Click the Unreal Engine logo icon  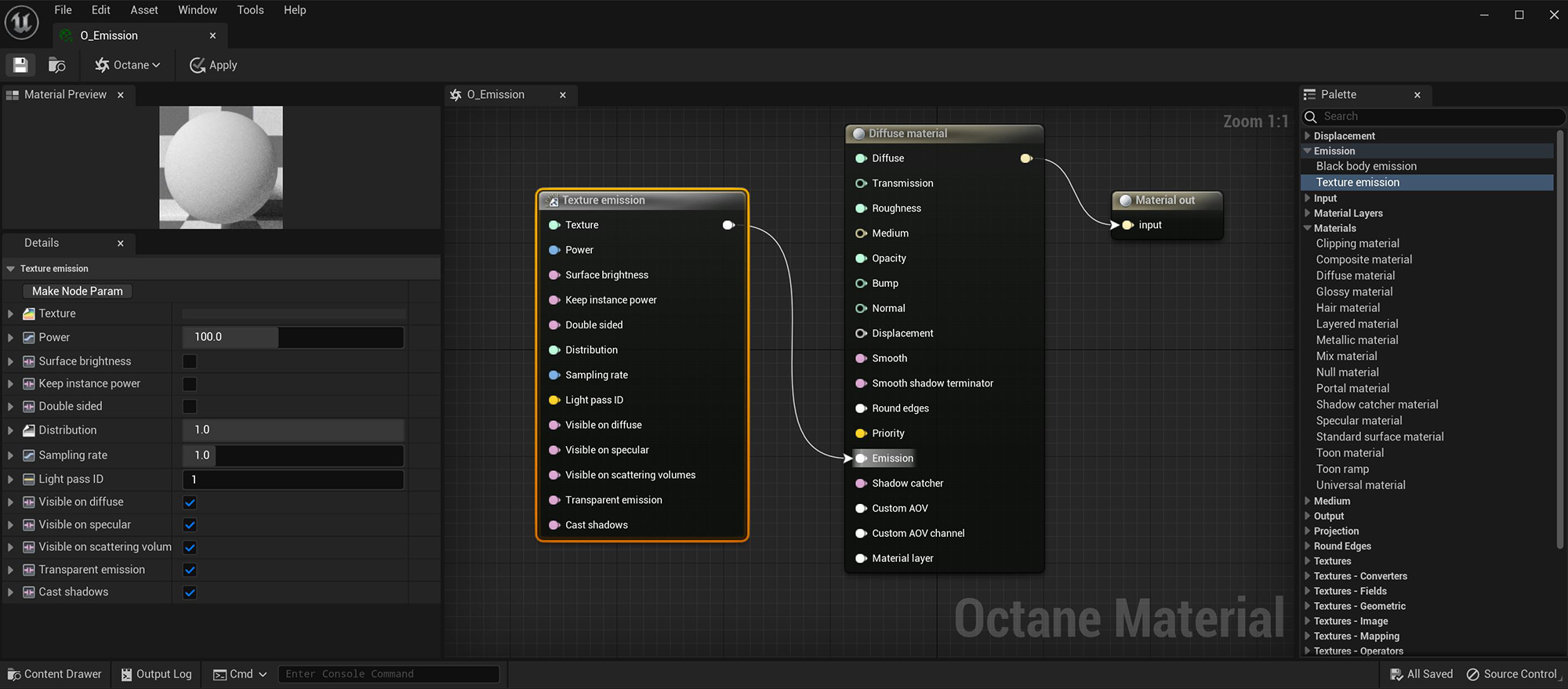(x=21, y=22)
